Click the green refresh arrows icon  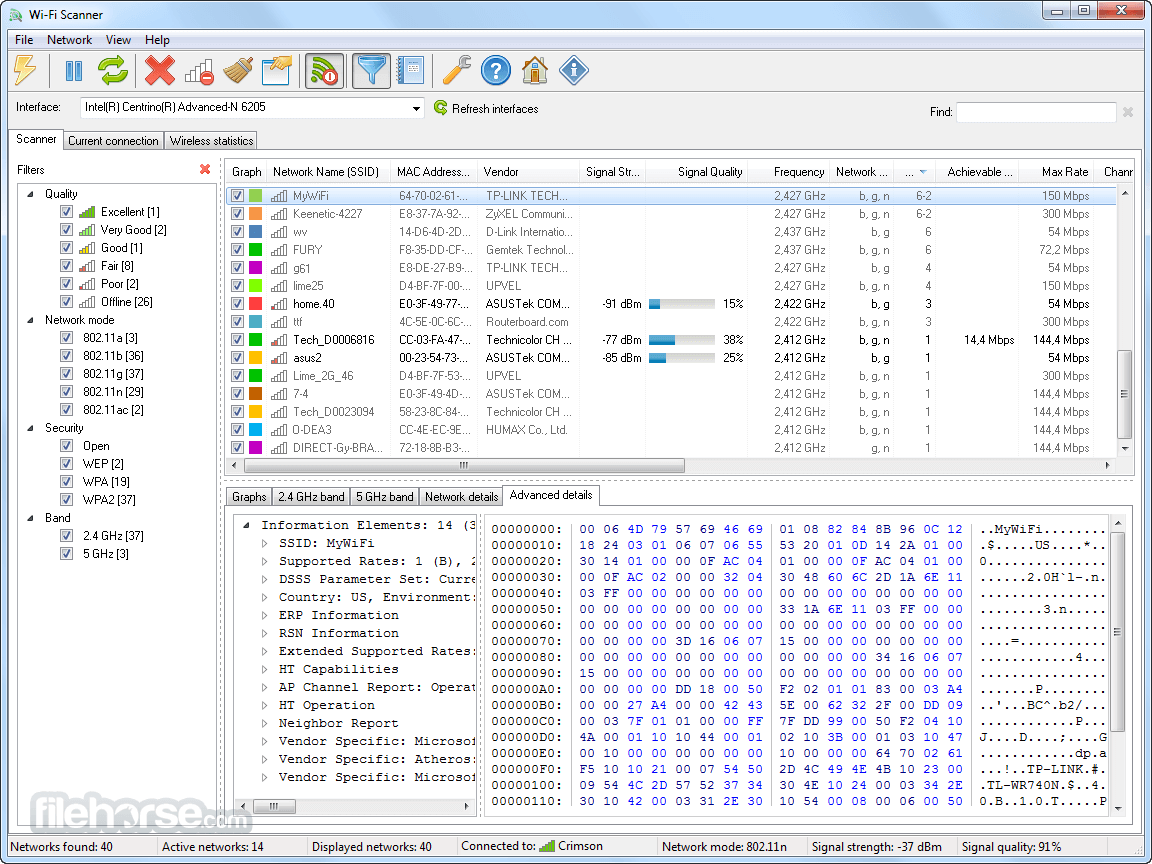point(113,71)
